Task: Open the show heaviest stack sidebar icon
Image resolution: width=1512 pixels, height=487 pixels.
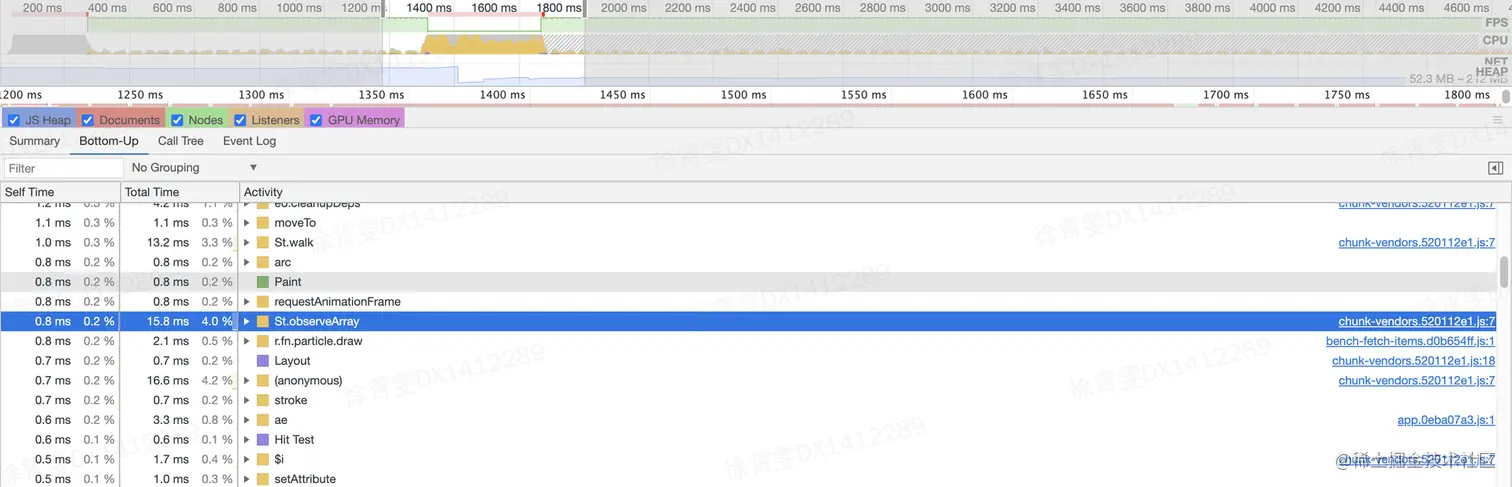Action: tap(1496, 168)
